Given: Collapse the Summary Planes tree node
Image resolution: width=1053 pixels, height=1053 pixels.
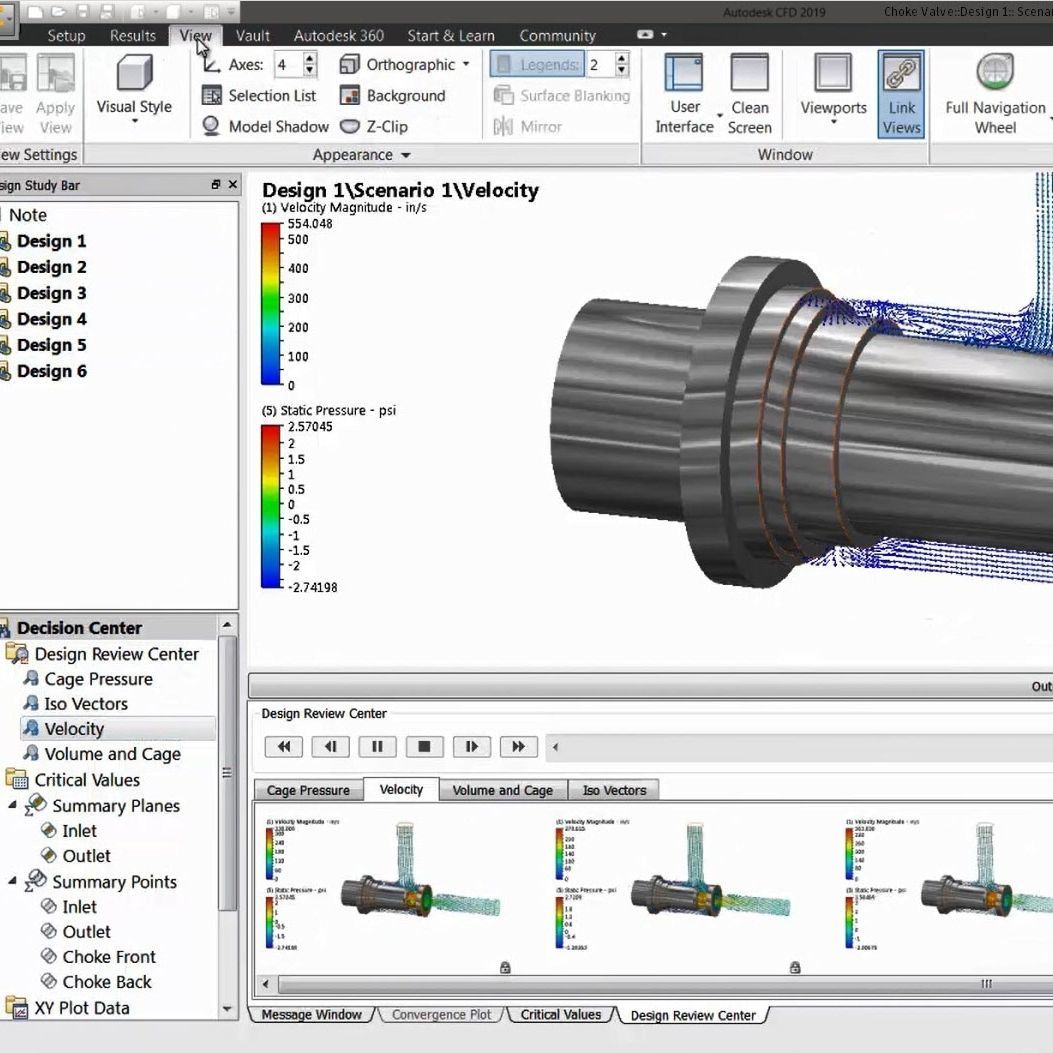Looking at the screenshot, I should pyautogui.click(x=10, y=806).
